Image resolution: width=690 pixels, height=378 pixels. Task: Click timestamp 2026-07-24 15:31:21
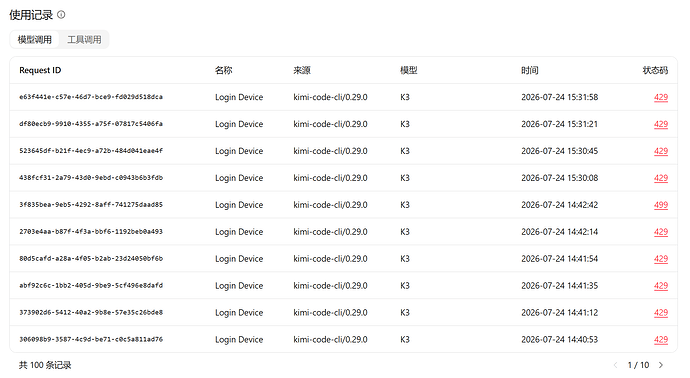pyautogui.click(x=560, y=124)
